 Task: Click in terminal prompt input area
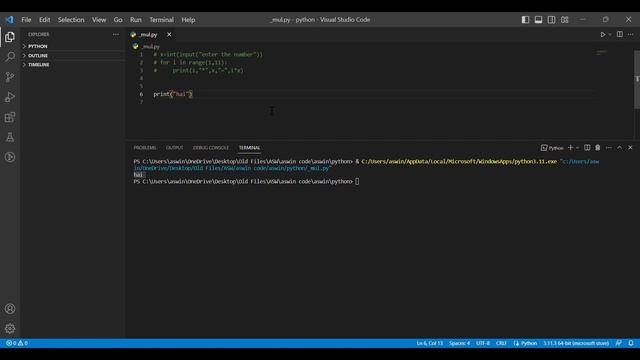[357, 182]
